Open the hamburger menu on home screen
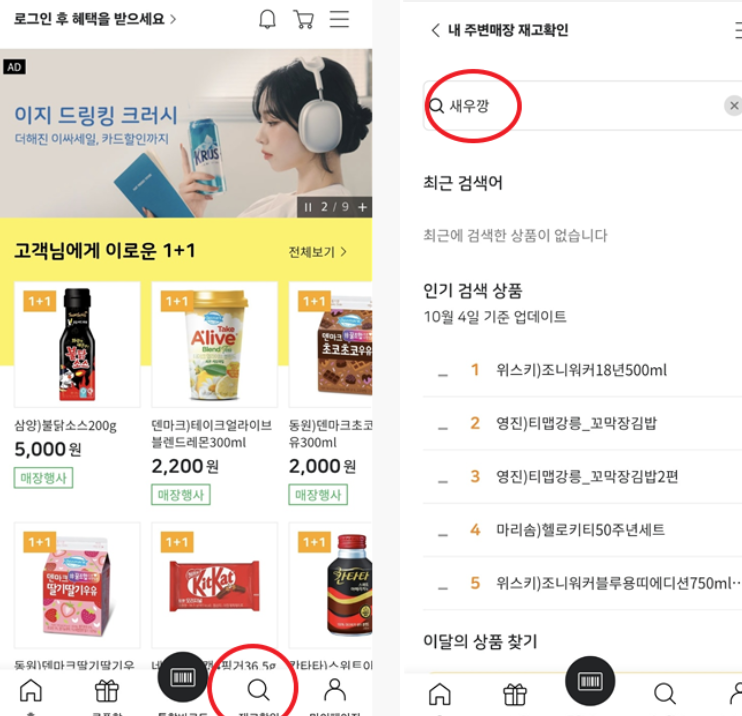 (339, 19)
